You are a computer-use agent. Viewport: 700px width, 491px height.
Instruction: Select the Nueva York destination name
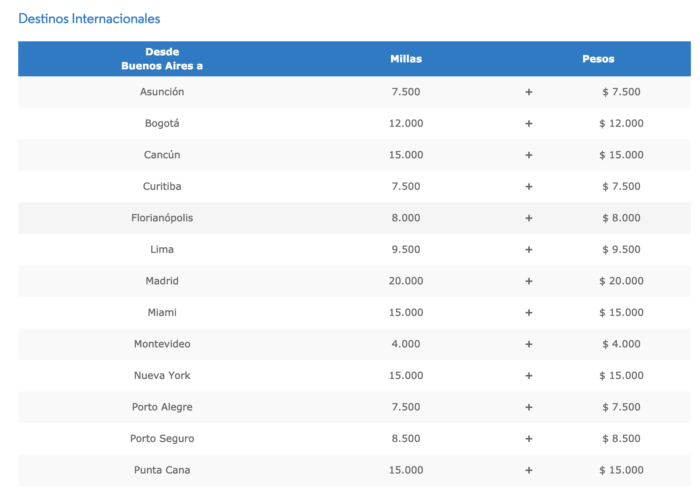pos(162,375)
